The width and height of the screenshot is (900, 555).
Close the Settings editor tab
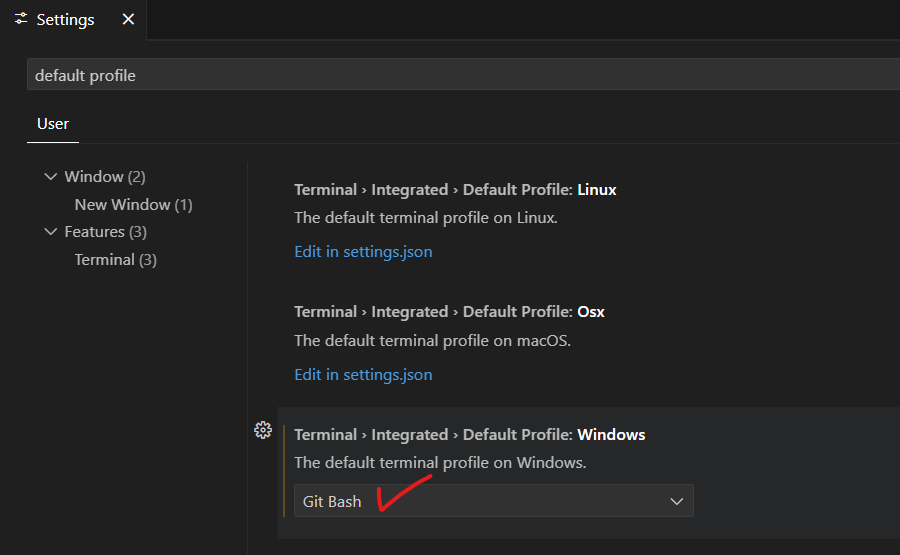click(x=127, y=19)
